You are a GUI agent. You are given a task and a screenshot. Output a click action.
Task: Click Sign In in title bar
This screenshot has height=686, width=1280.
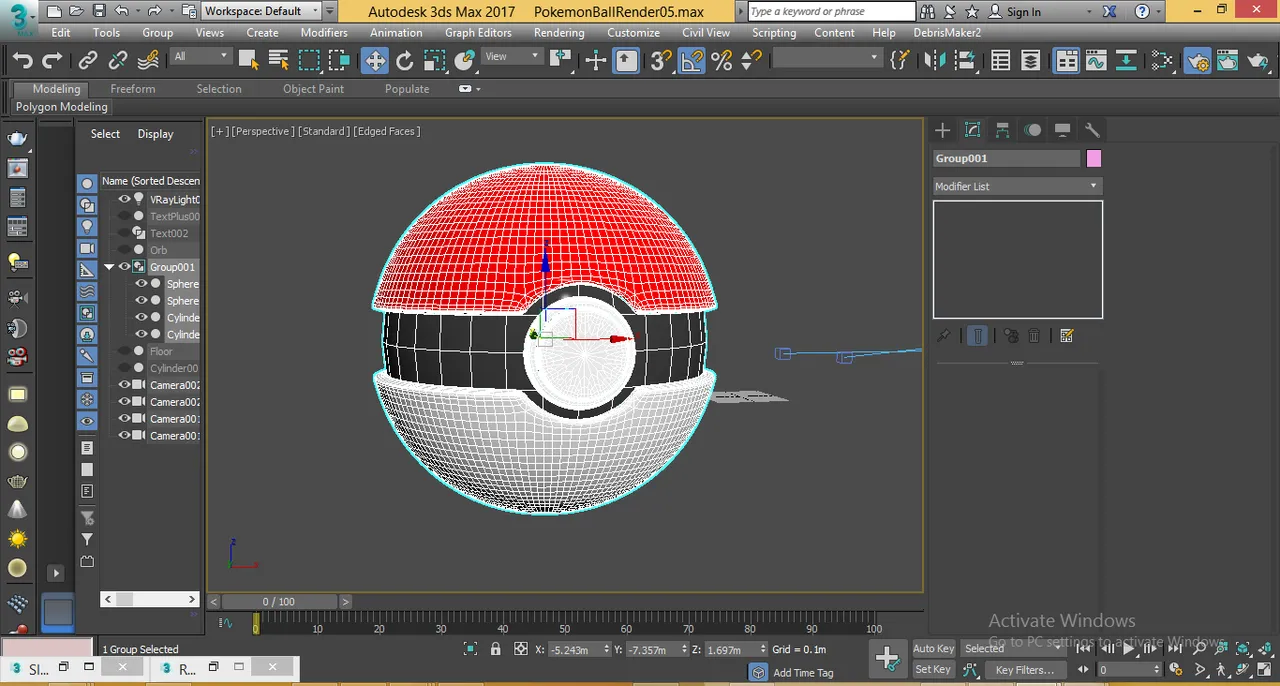click(1015, 11)
